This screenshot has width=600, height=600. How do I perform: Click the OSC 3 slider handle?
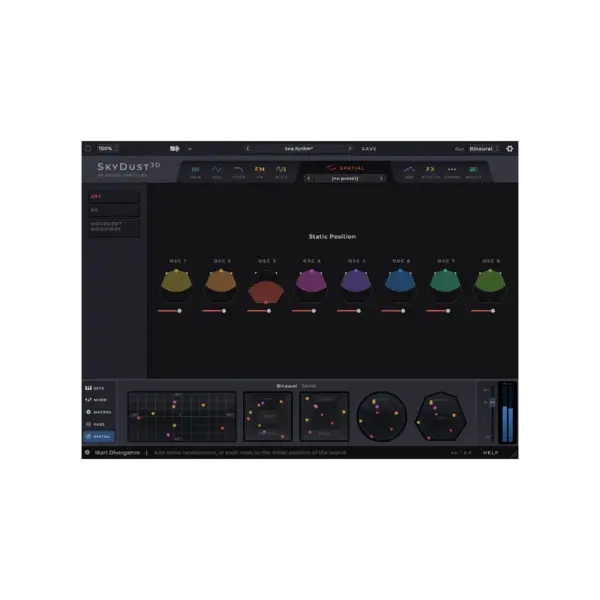click(269, 311)
